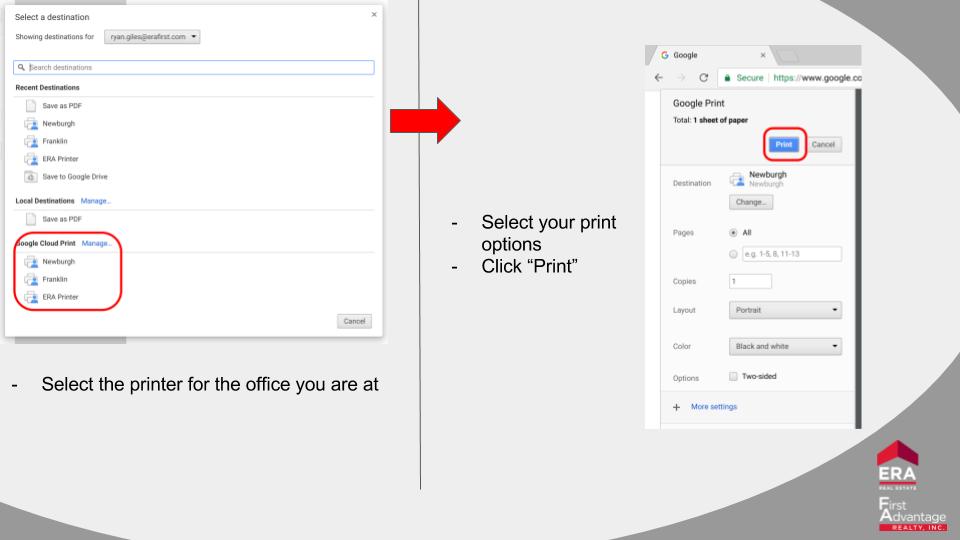Open the More settings link
The width and height of the screenshot is (960, 540).
[714, 407]
